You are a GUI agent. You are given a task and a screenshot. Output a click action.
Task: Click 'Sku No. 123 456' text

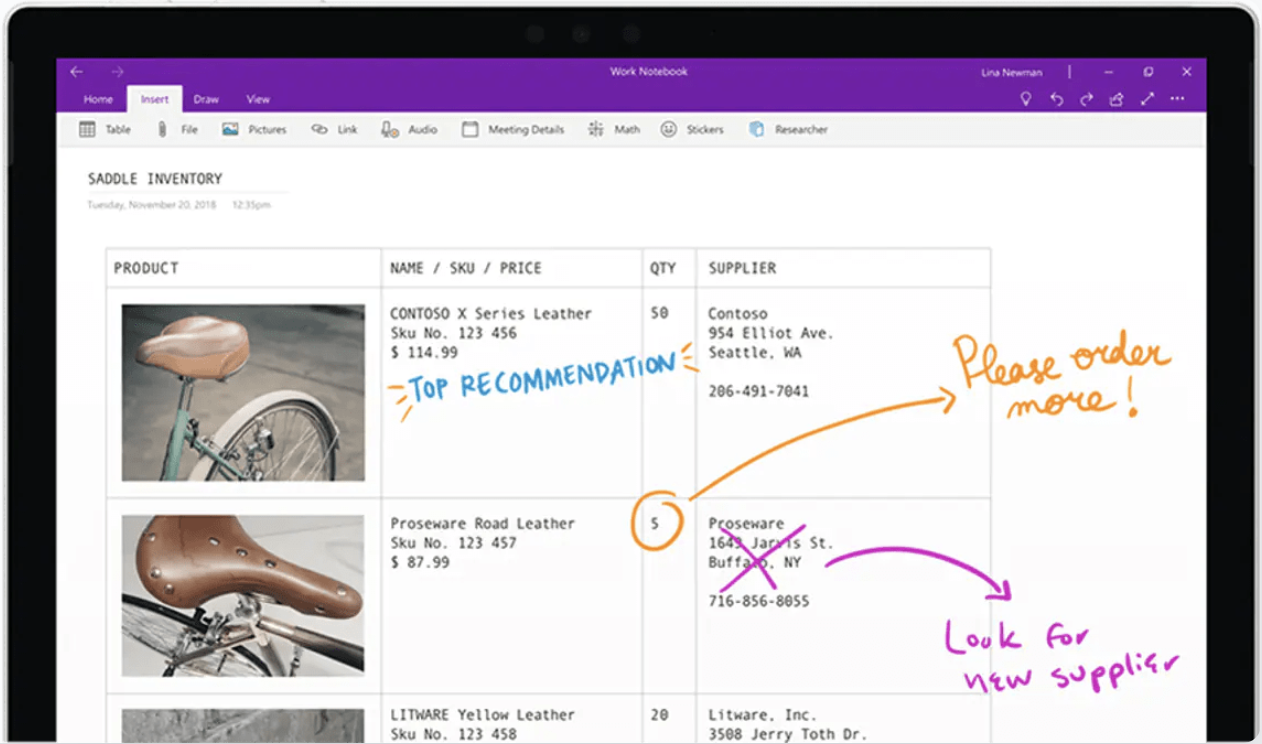tap(453, 333)
